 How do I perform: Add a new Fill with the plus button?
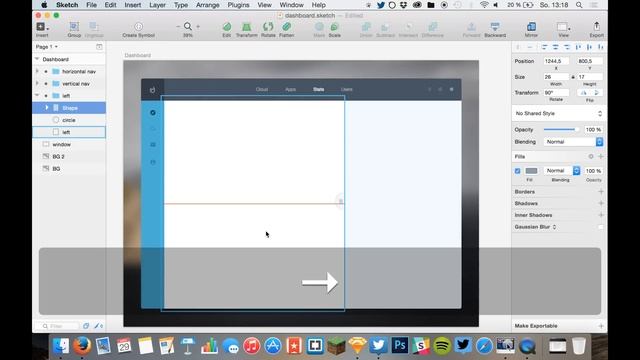tap(600, 156)
